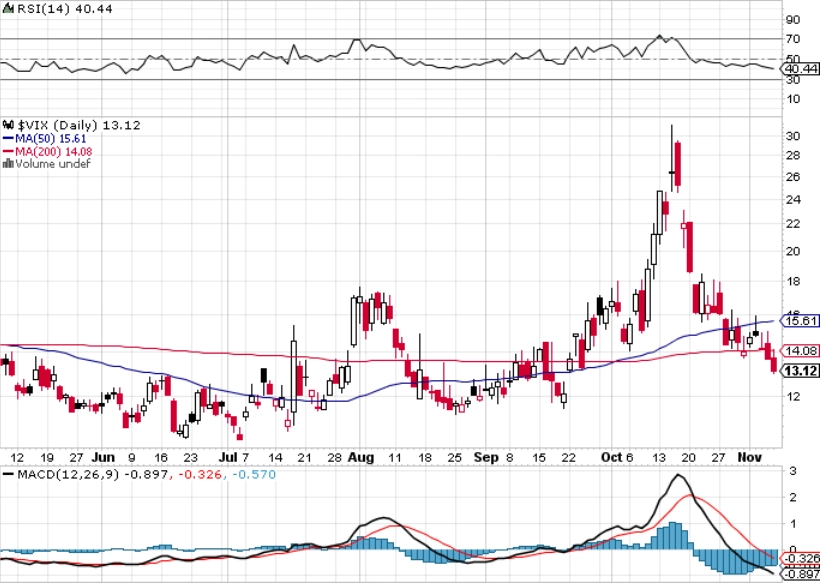
Task: Click the Aug month label on date axis
Action: click(361, 458)
